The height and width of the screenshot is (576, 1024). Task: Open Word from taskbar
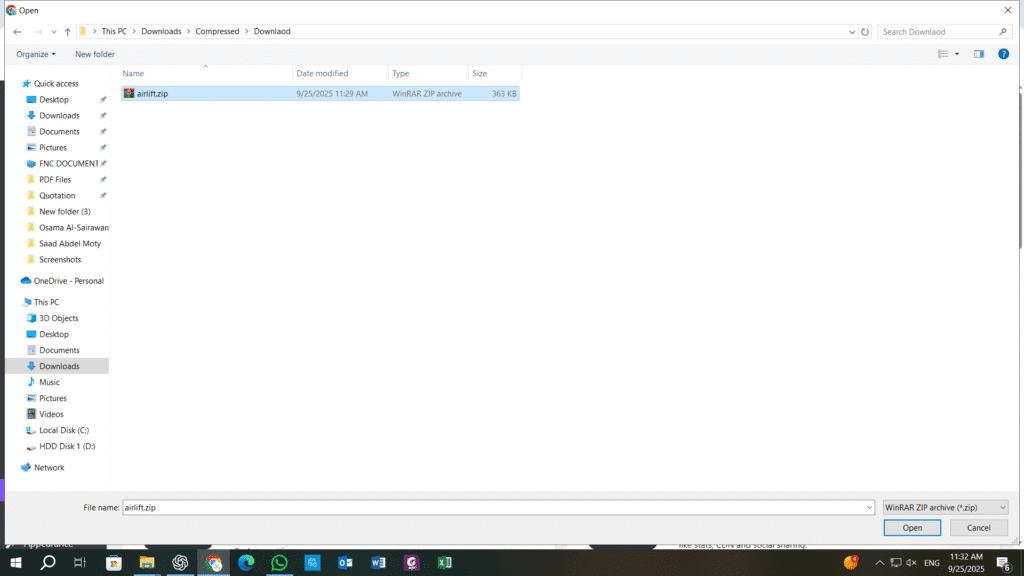[x=379, y=562]
